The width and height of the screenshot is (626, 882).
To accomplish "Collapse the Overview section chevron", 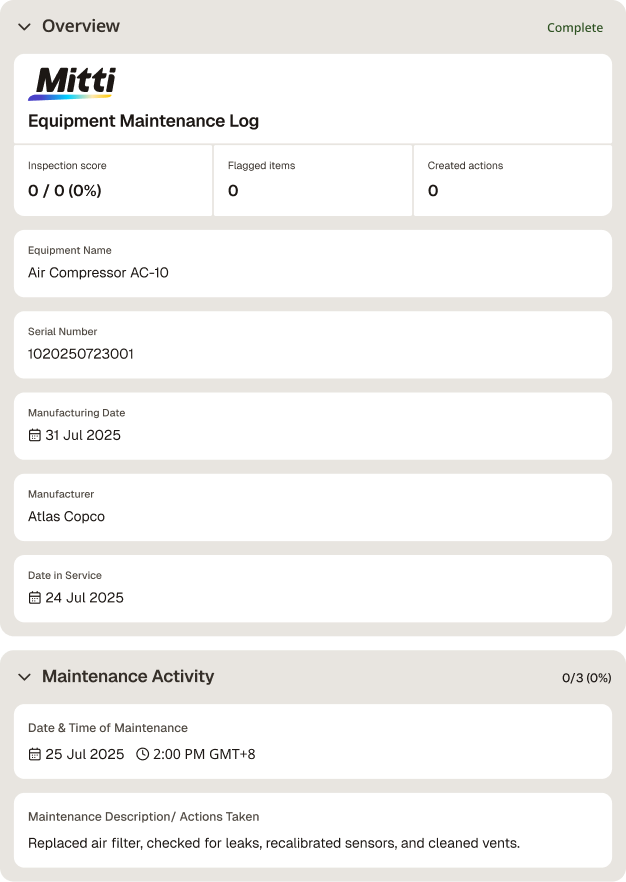I will (24, 26).
